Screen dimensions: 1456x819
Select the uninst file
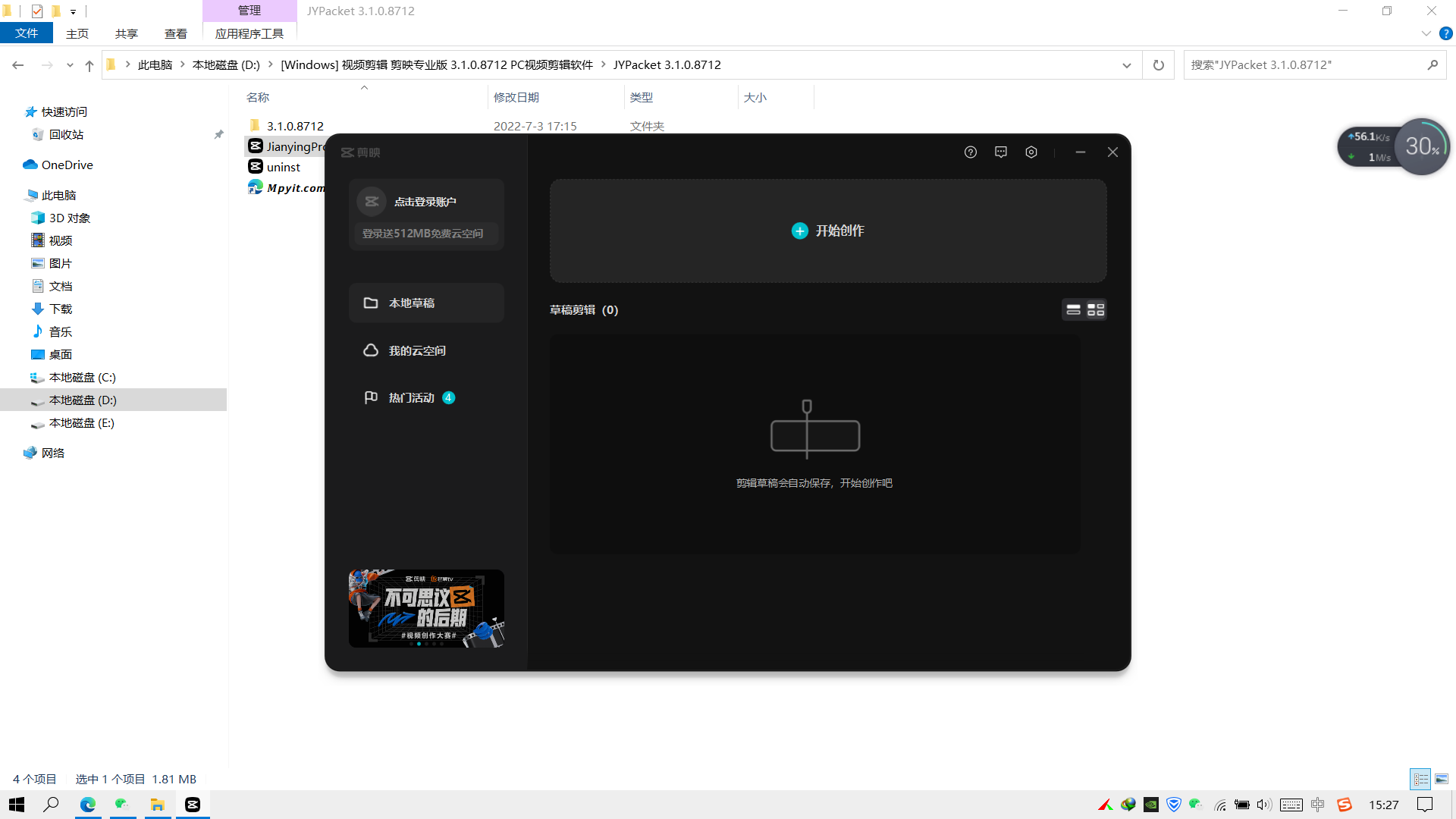[x=283, y=167]
